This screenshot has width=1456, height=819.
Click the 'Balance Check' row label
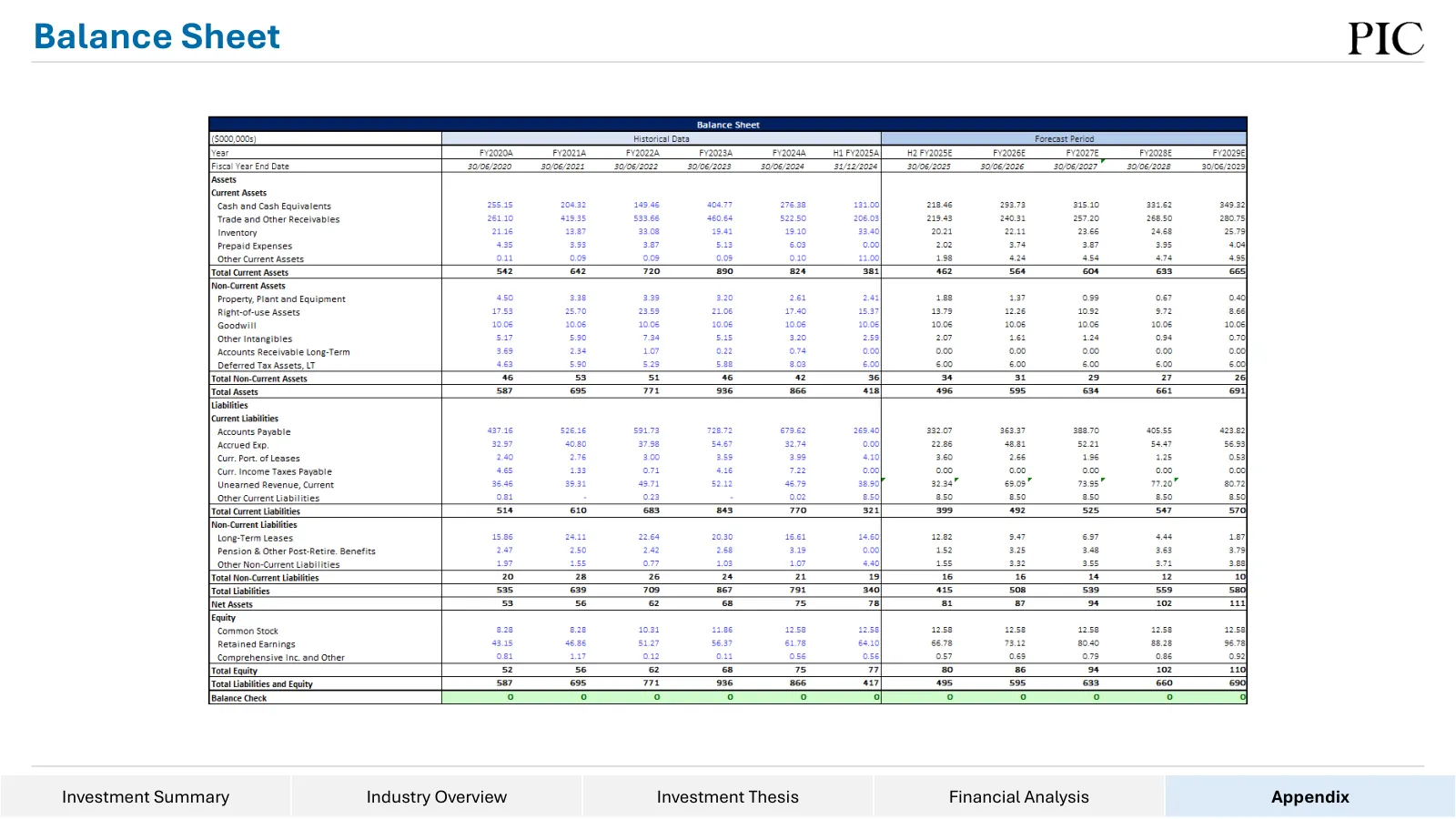pyautogui.click(x=238, y=699)
